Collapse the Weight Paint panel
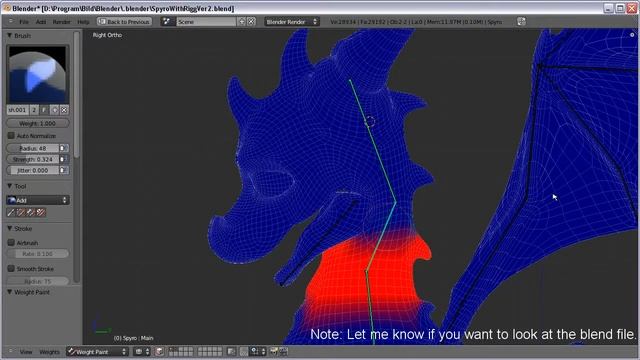The height and width of the screenshot is (360, 640). pyautogui.click(x=9, y=292)
